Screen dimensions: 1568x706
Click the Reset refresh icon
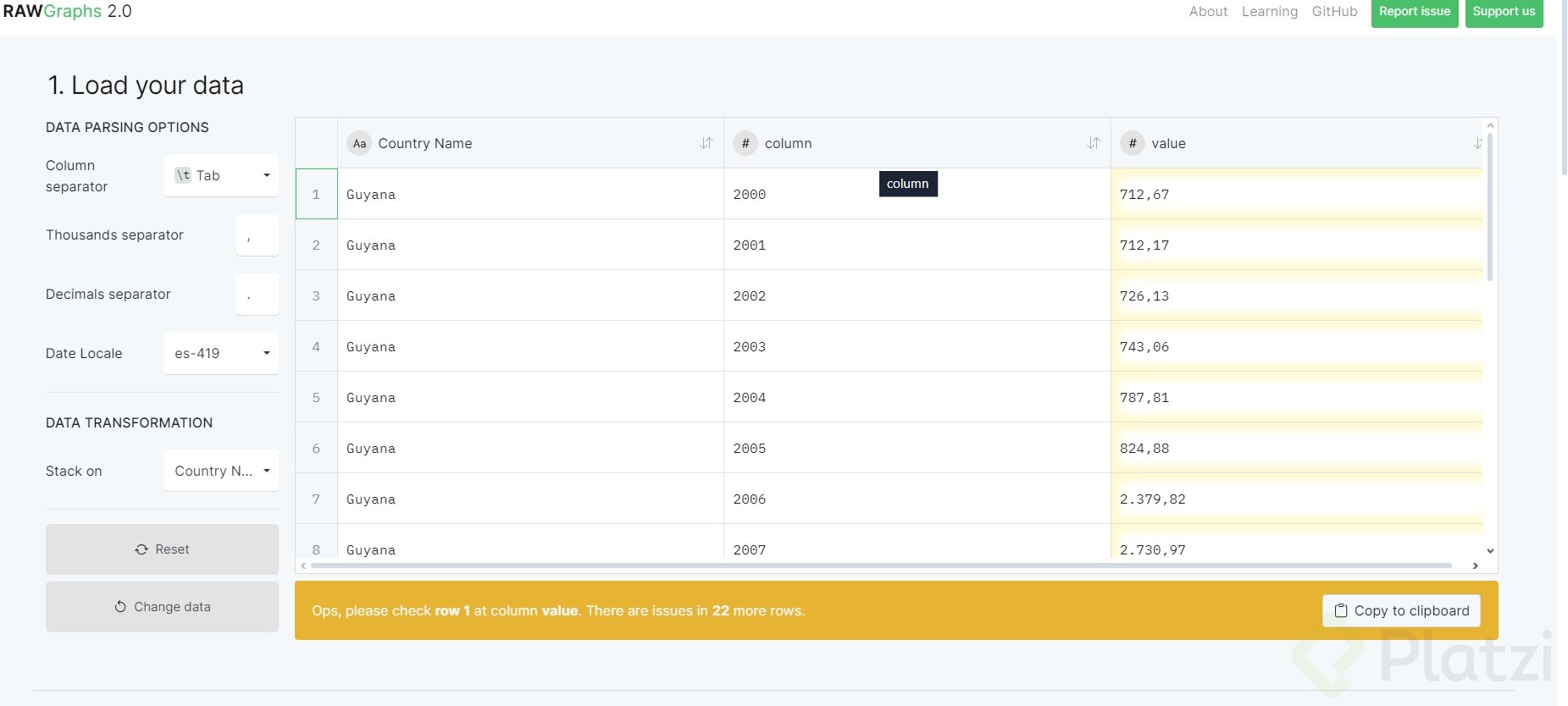click(141, 549)
